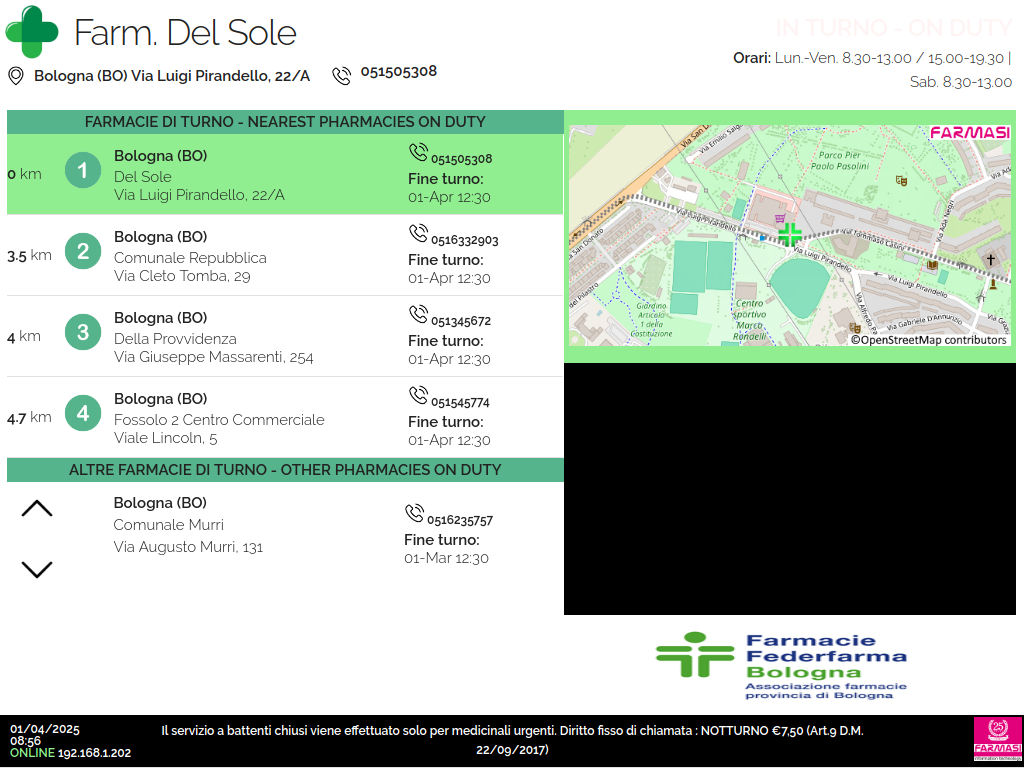Select the number 1 circle badge

83,170
